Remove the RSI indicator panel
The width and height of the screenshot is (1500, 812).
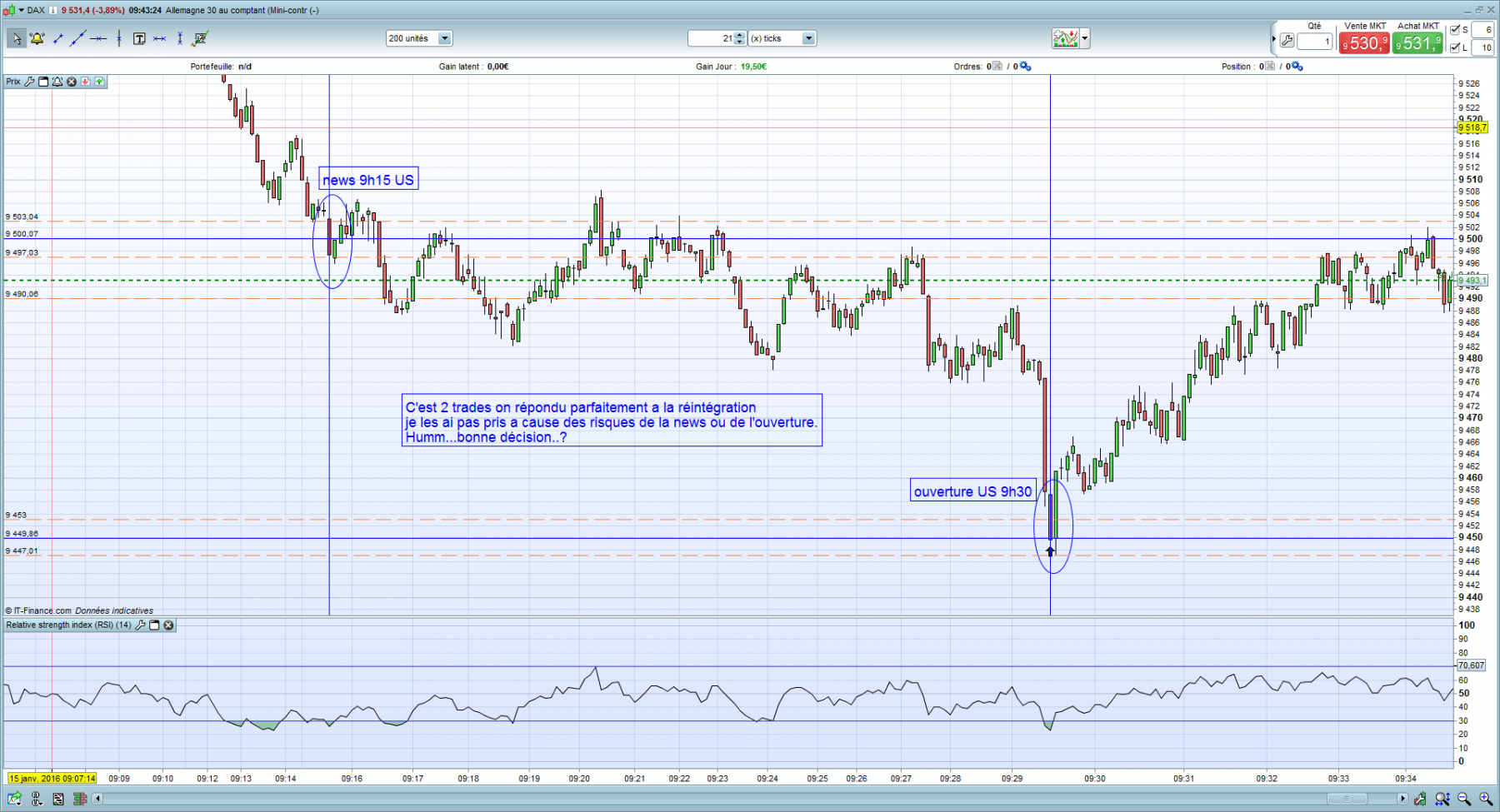[168, 625]
